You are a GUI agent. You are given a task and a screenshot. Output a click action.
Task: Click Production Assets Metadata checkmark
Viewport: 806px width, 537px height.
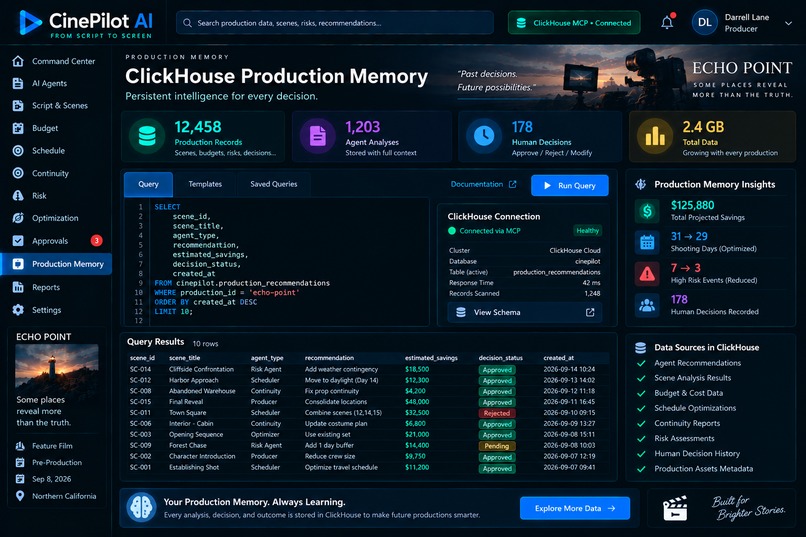point(641,469)
